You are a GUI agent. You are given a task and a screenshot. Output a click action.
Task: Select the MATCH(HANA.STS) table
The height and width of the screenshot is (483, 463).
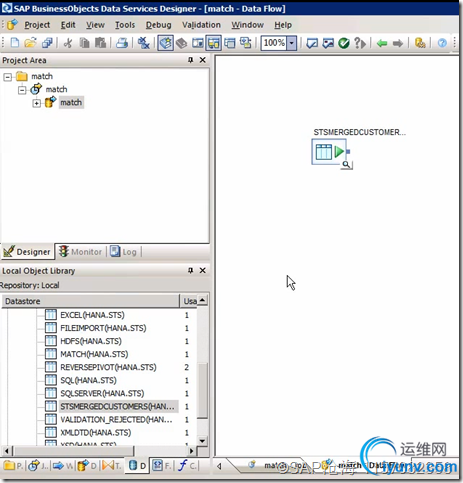click(x=94, y=354)
